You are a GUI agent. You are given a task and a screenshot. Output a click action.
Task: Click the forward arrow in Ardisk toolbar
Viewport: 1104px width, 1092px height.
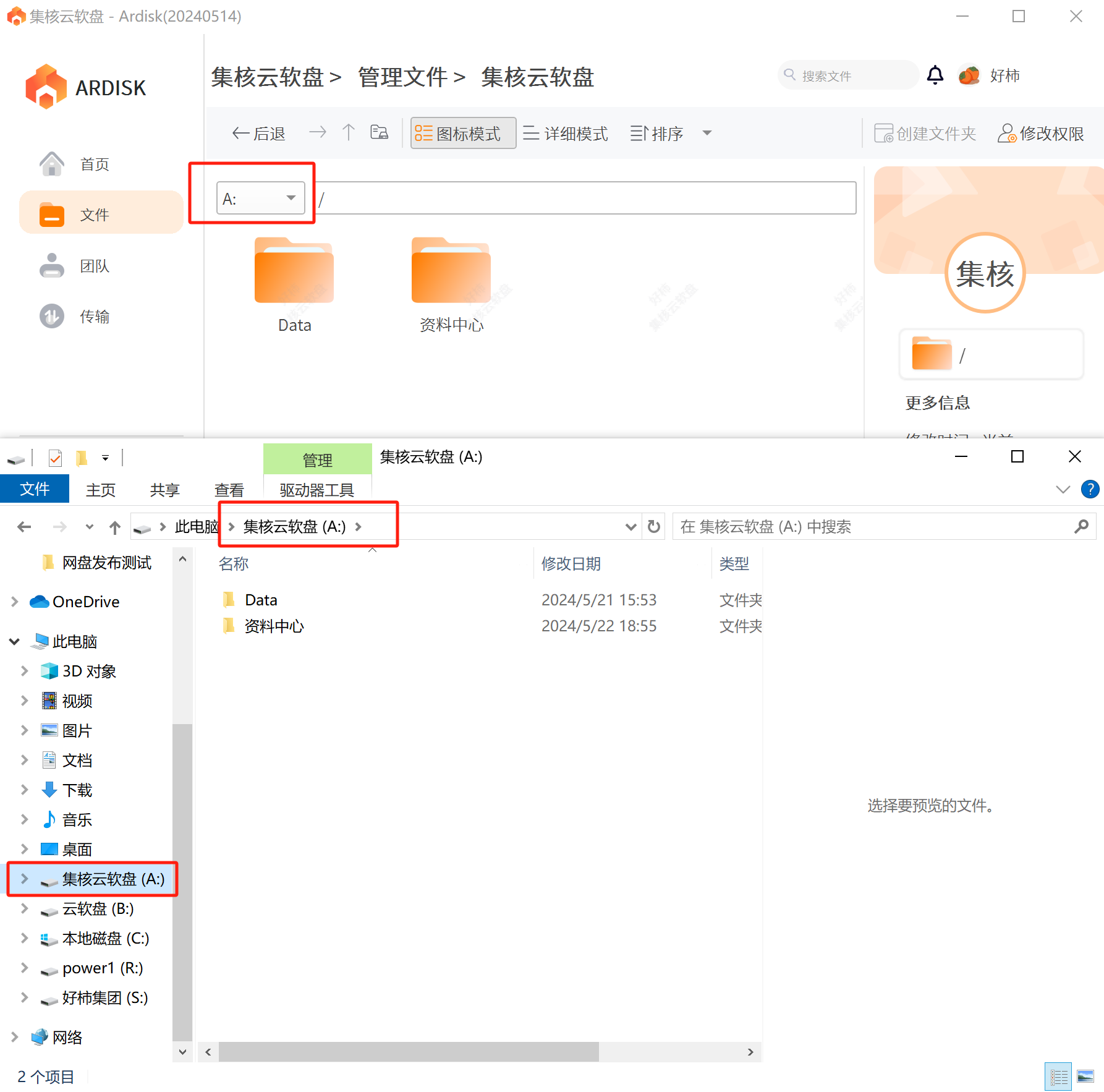318,132
